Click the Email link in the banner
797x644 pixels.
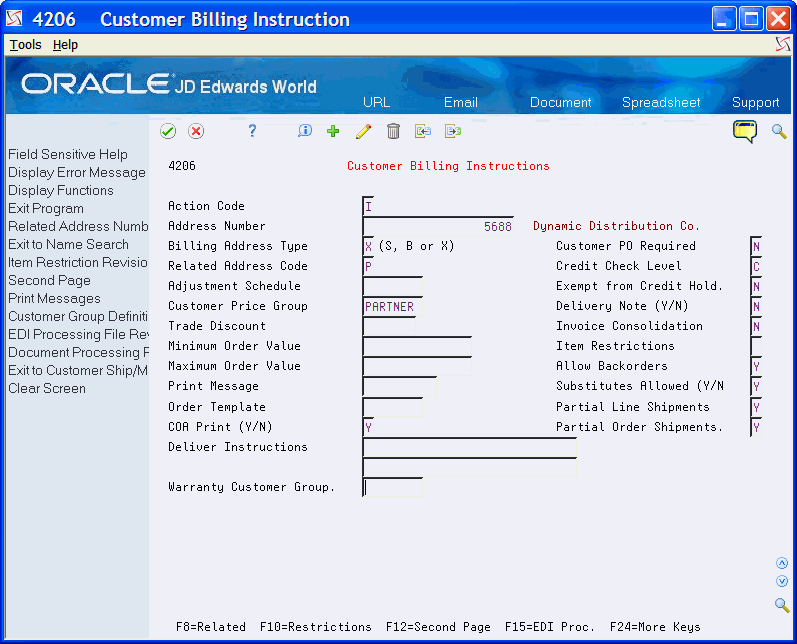coord(461,102)
